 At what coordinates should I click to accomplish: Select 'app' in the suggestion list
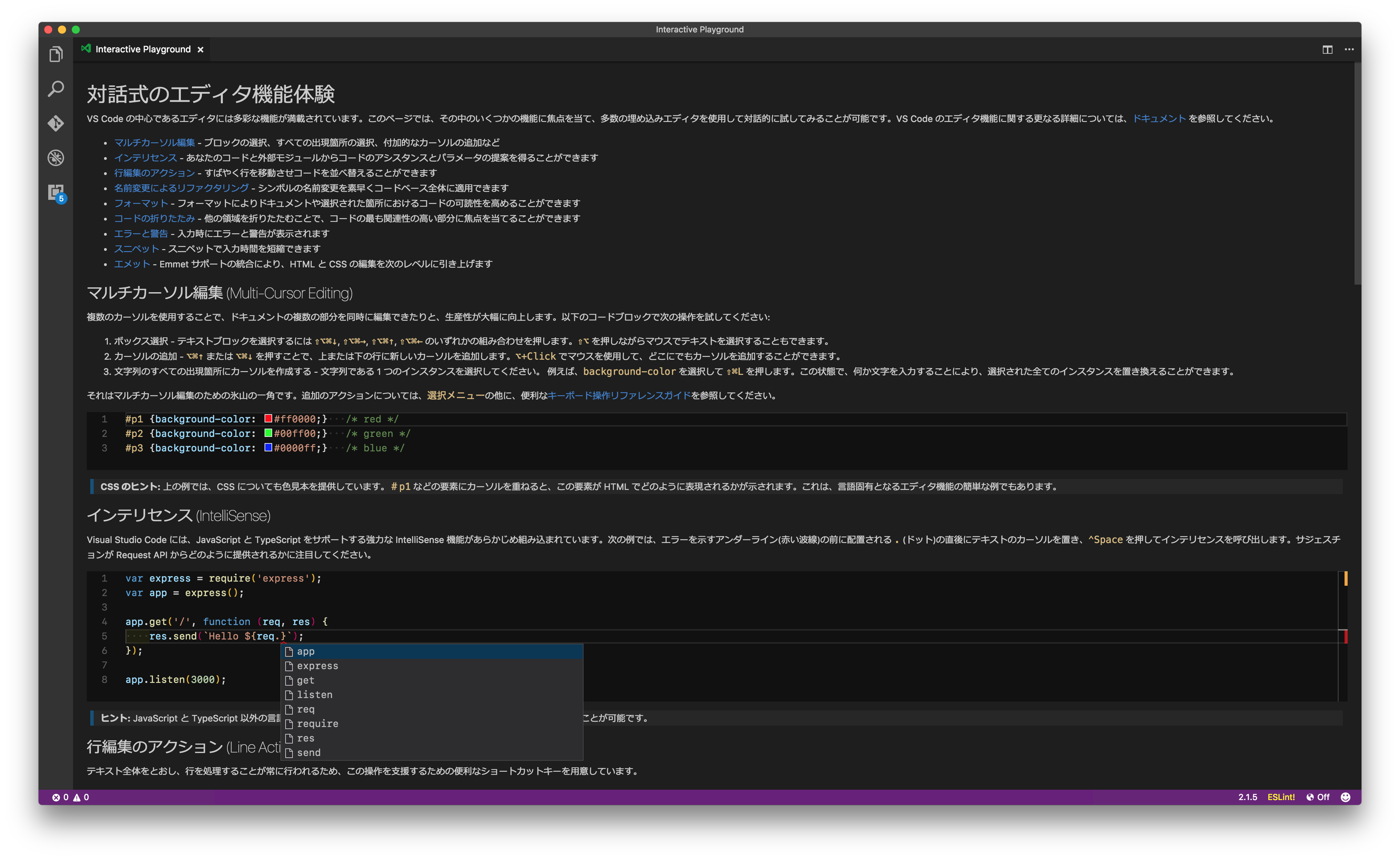(305, 651)
